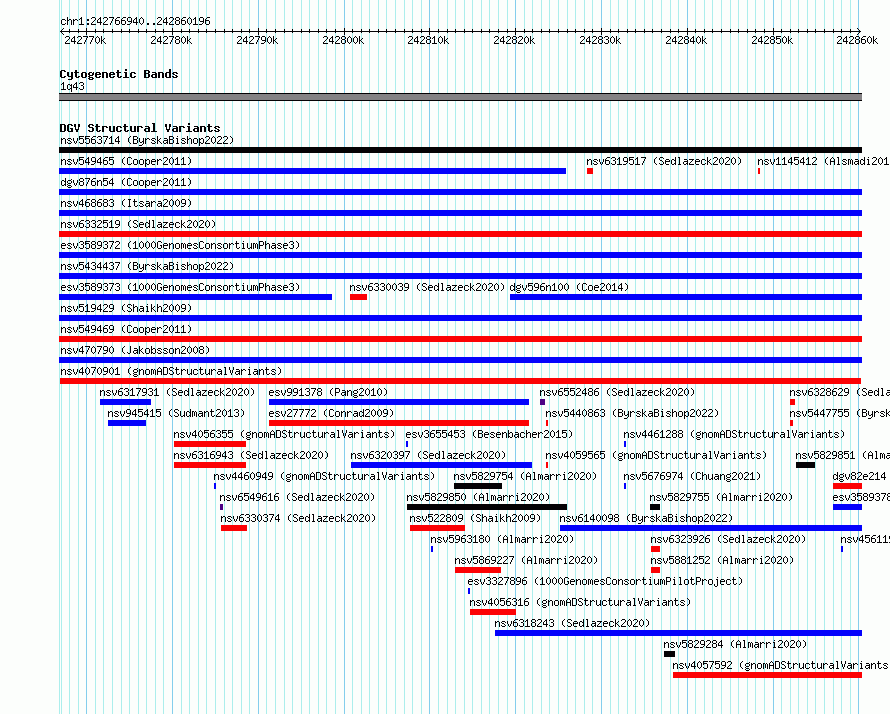Click the 242770k ruler tick label

pyautogui.click(x=85, y=40)
